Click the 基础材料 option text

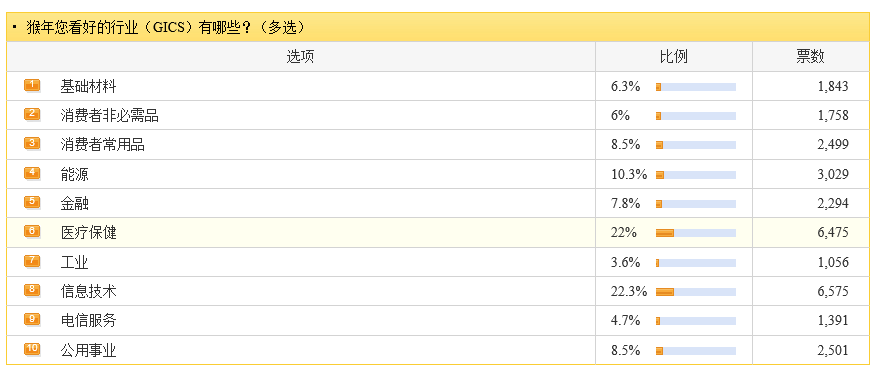pyautogui.click(x=89, y=86)
